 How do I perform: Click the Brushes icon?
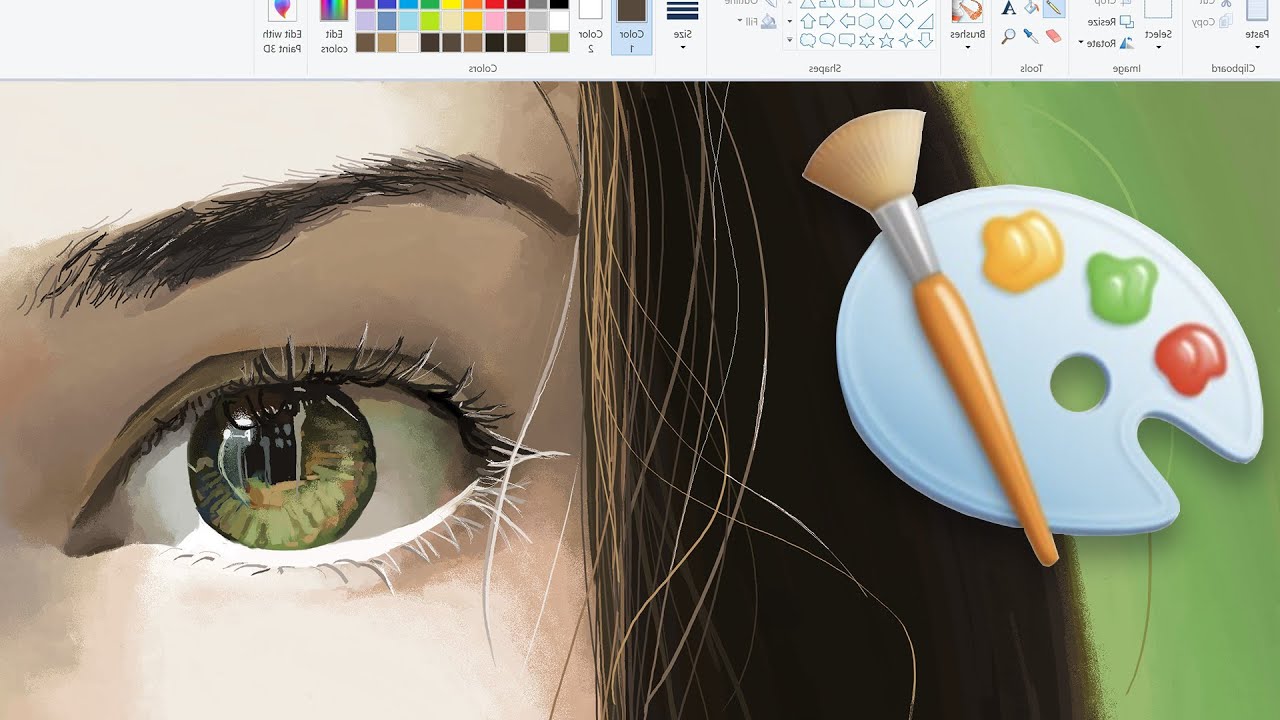tap(967, 10)
